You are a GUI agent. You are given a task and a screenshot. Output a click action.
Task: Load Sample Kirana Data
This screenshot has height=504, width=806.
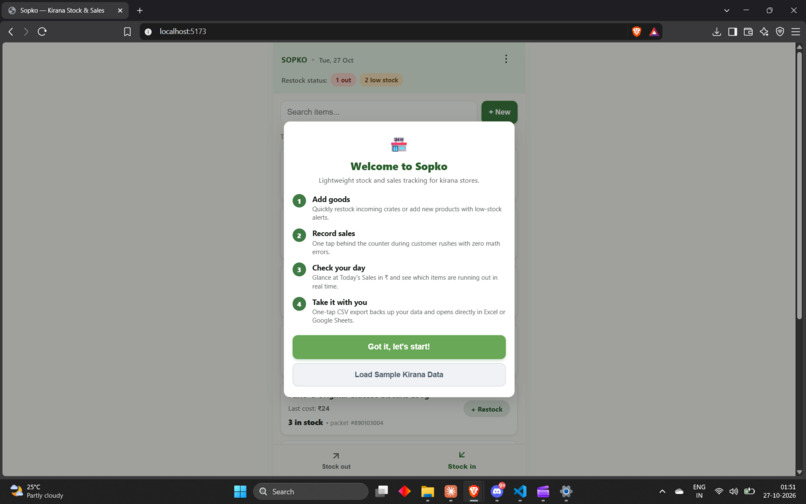coord(399,374)
